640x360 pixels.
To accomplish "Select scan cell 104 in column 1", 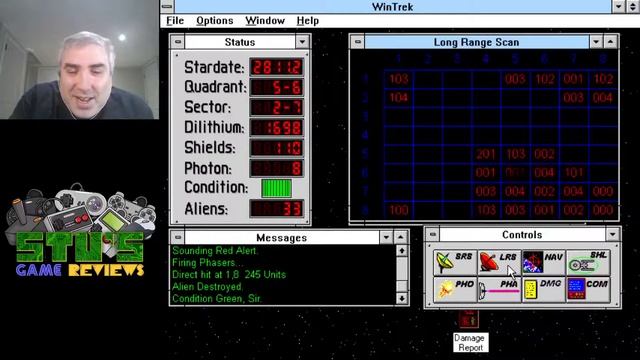I will tap(398, 98).
